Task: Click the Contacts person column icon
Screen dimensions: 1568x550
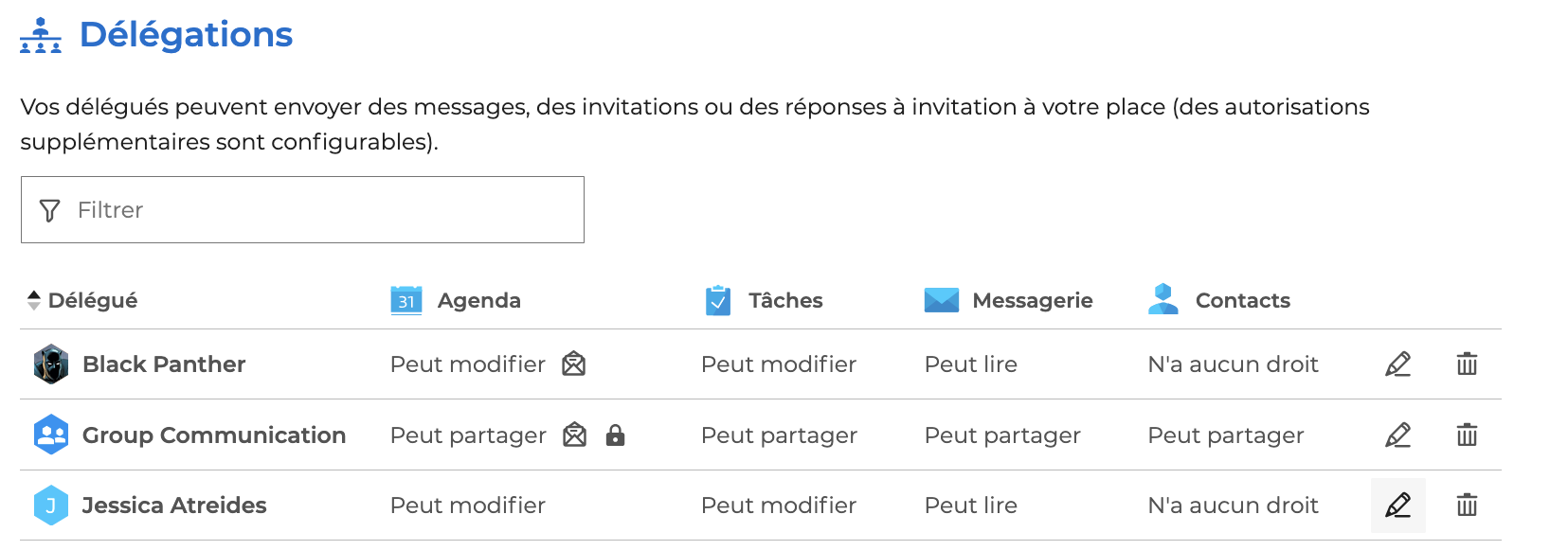Action: pos(1162,299)
